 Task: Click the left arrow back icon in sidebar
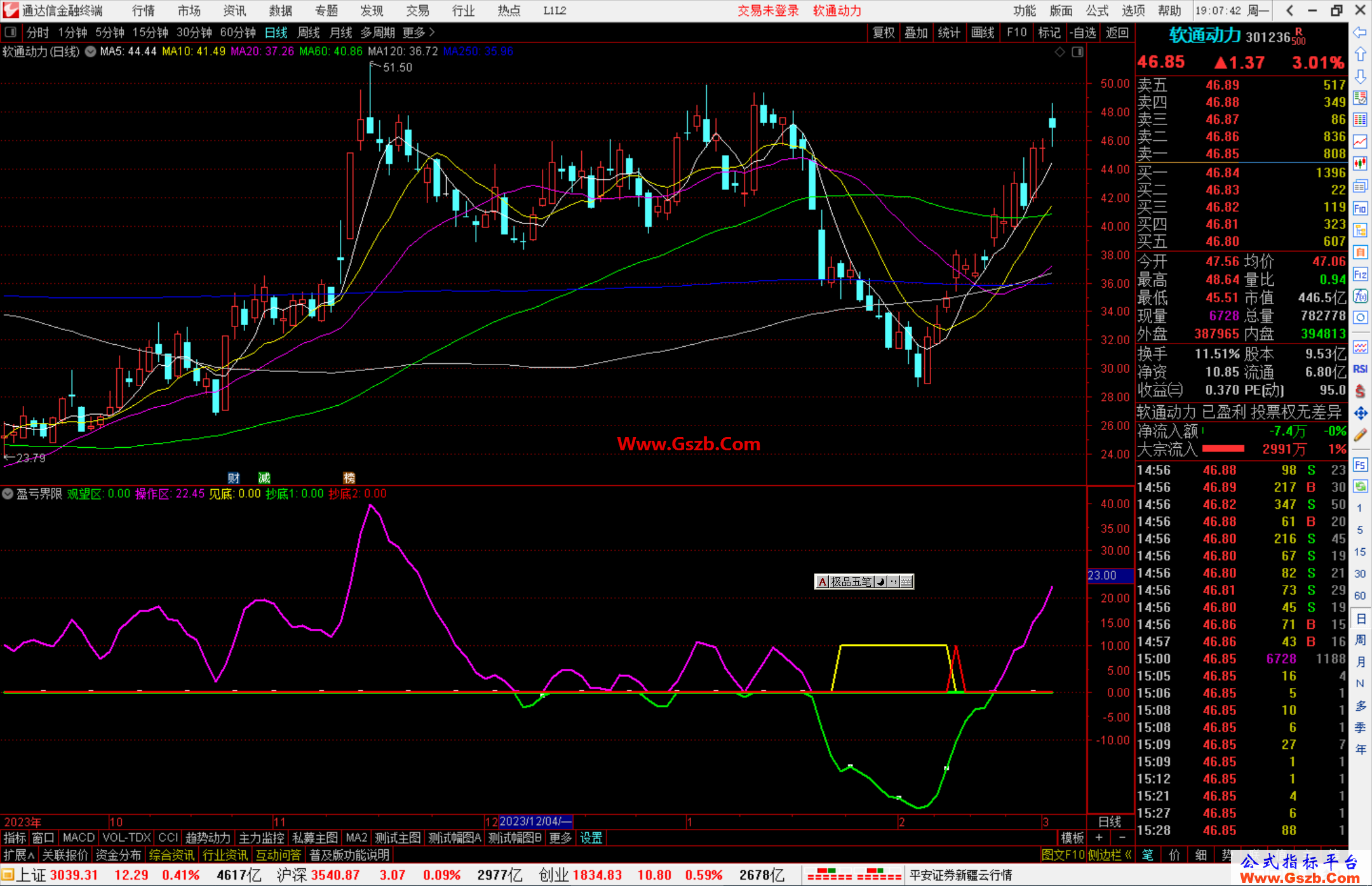(x=1360, y=32)
